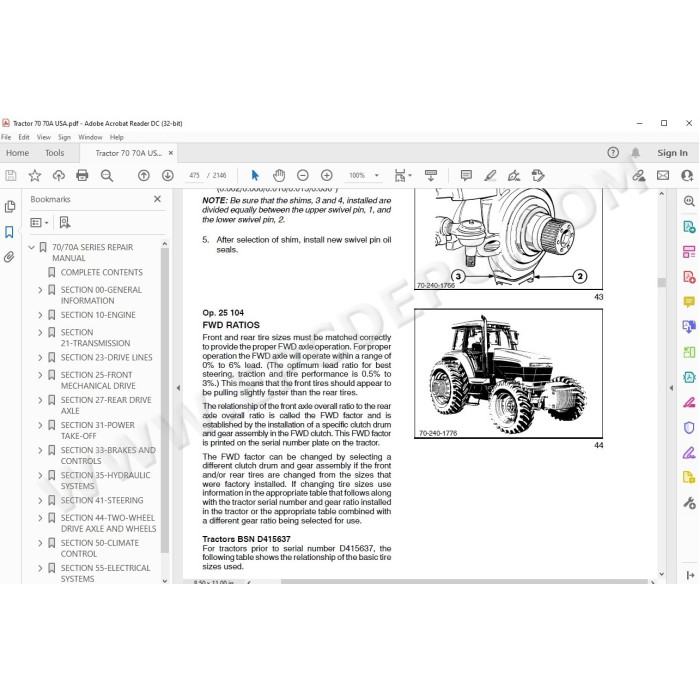Expand the SECTION 10-ENGINE bookmark
Image resolution: width=700 pixels, height=700 pixels.
pyautogui.click(x=40, y=315)
